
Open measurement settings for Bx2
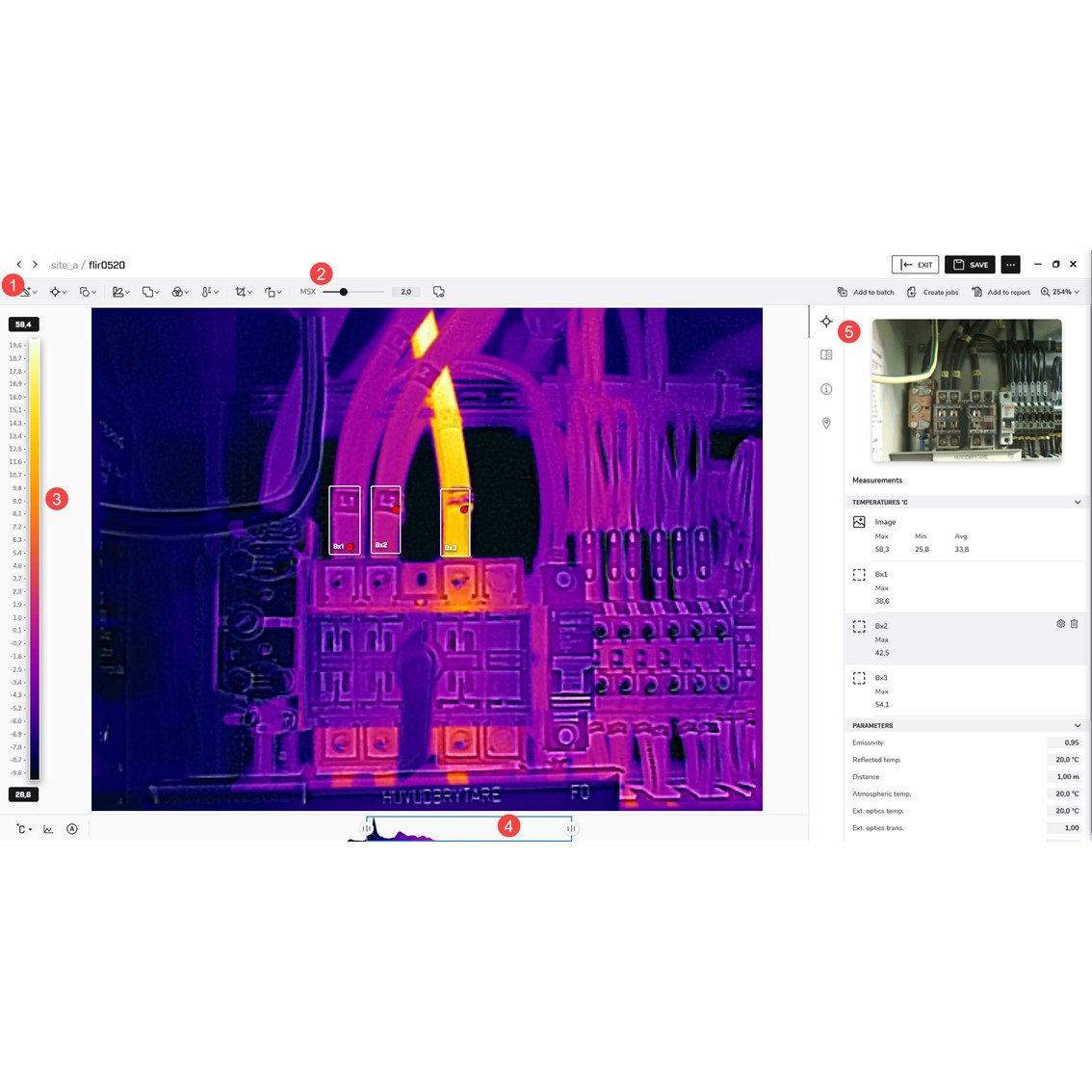point(1061,624)
